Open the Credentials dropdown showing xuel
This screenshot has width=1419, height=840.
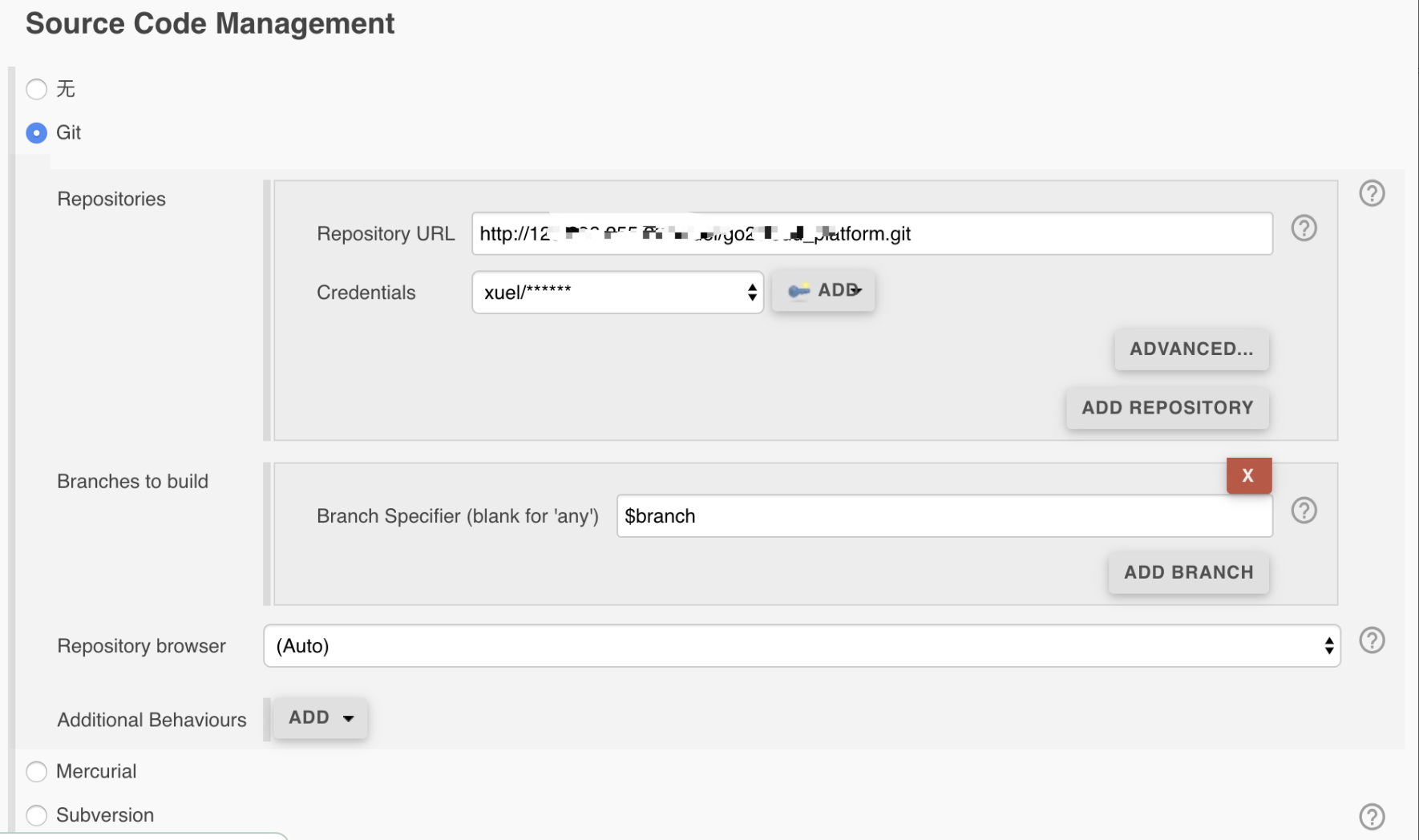(617, 293)
